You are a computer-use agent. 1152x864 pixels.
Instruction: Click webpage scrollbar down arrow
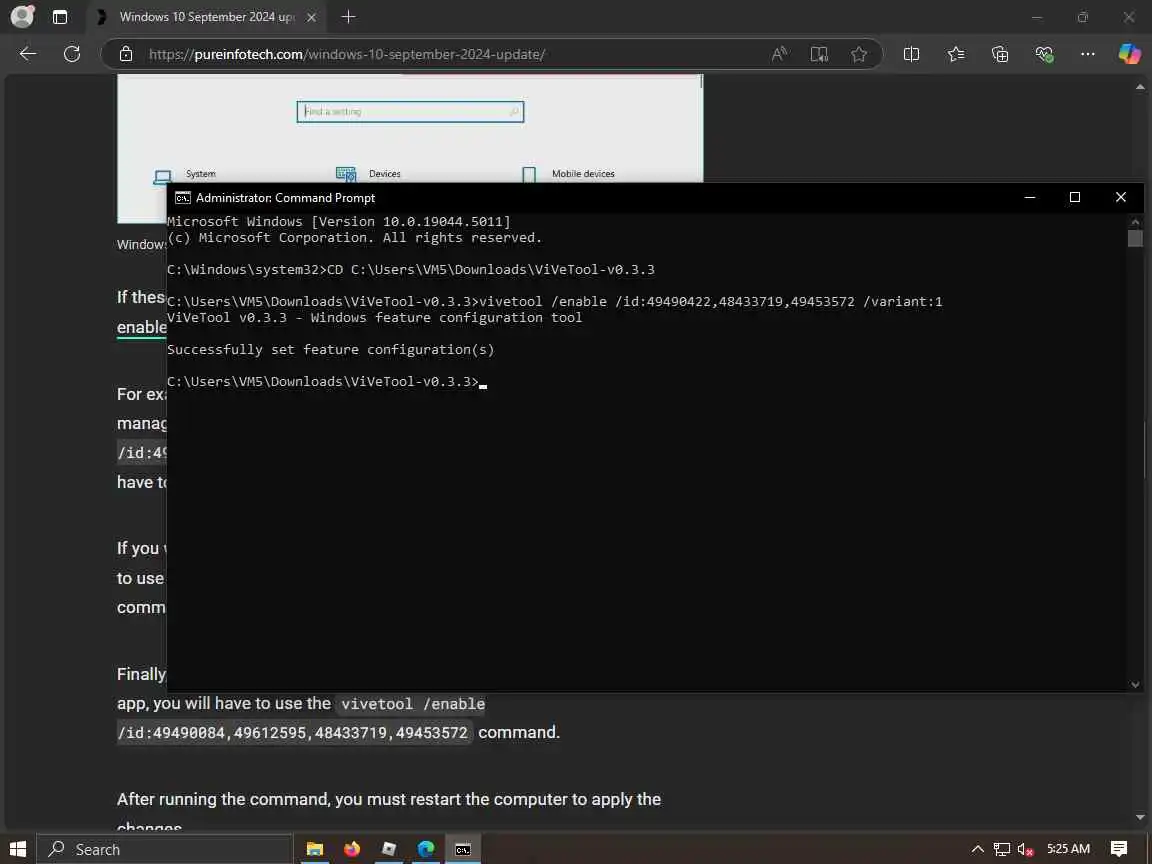(x=1140, y=817)
